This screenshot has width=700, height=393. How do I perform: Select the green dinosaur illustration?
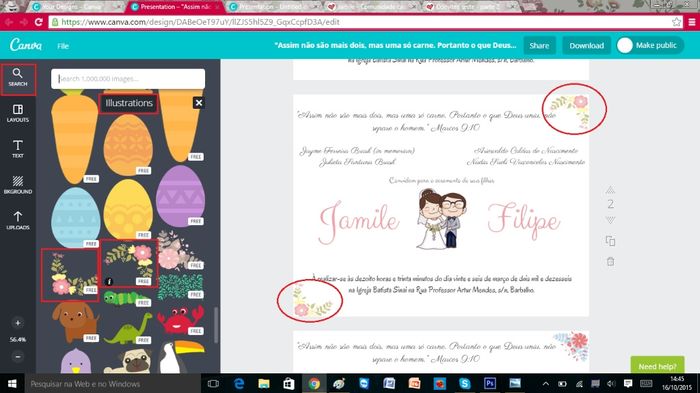[x=128, y=329]
